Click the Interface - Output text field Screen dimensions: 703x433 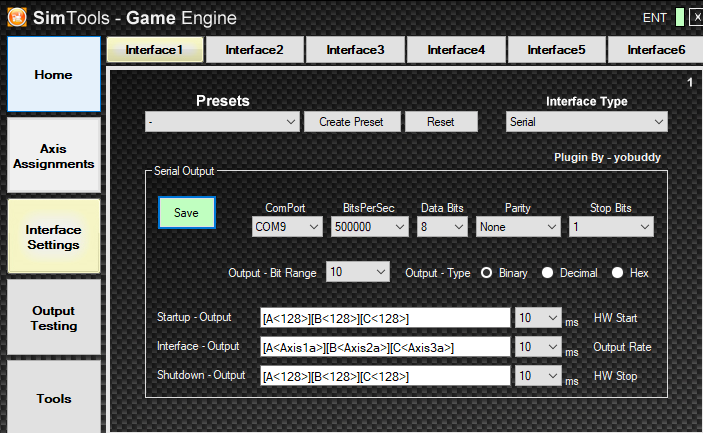tap(385, 347)
